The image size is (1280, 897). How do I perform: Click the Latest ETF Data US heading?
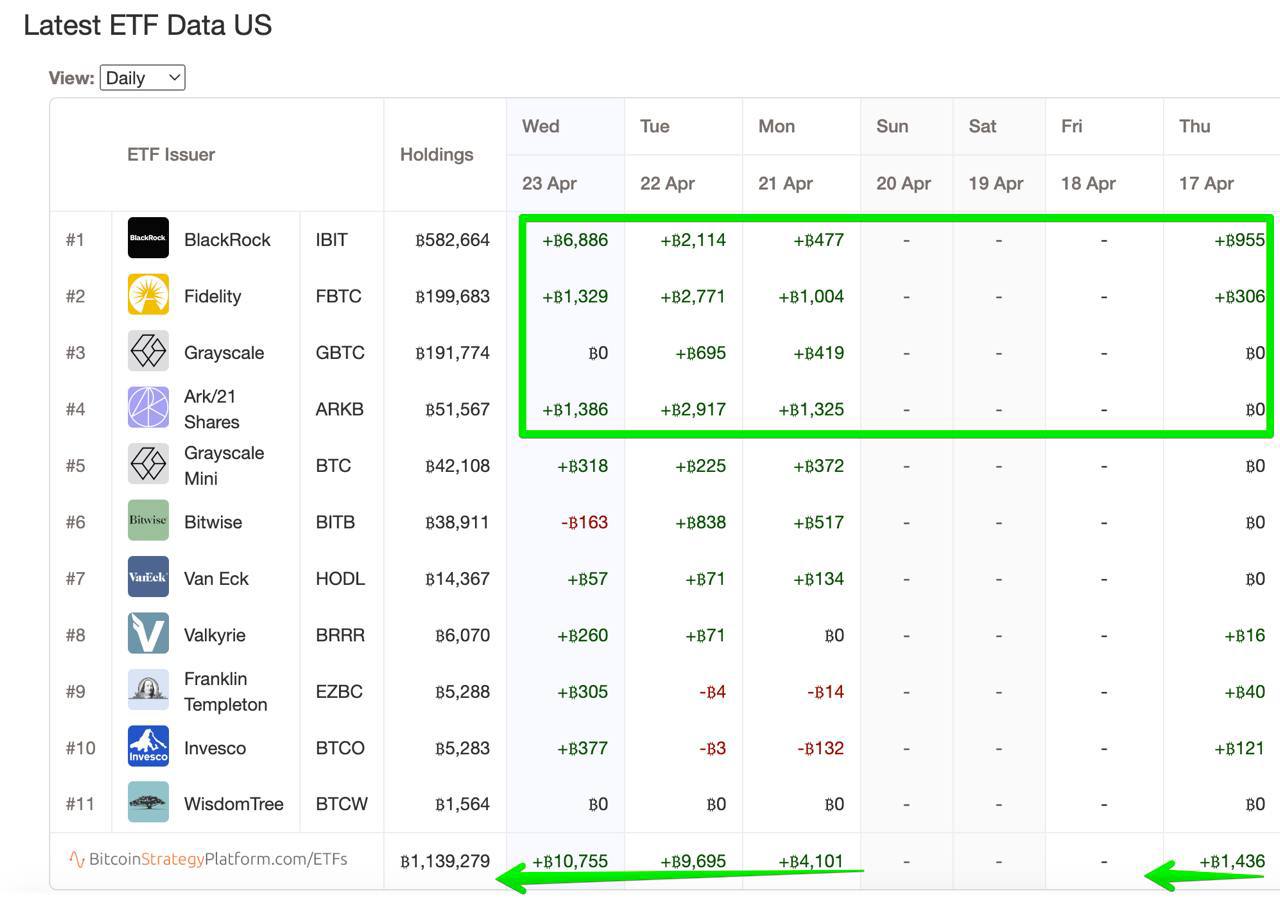(148, 25)
